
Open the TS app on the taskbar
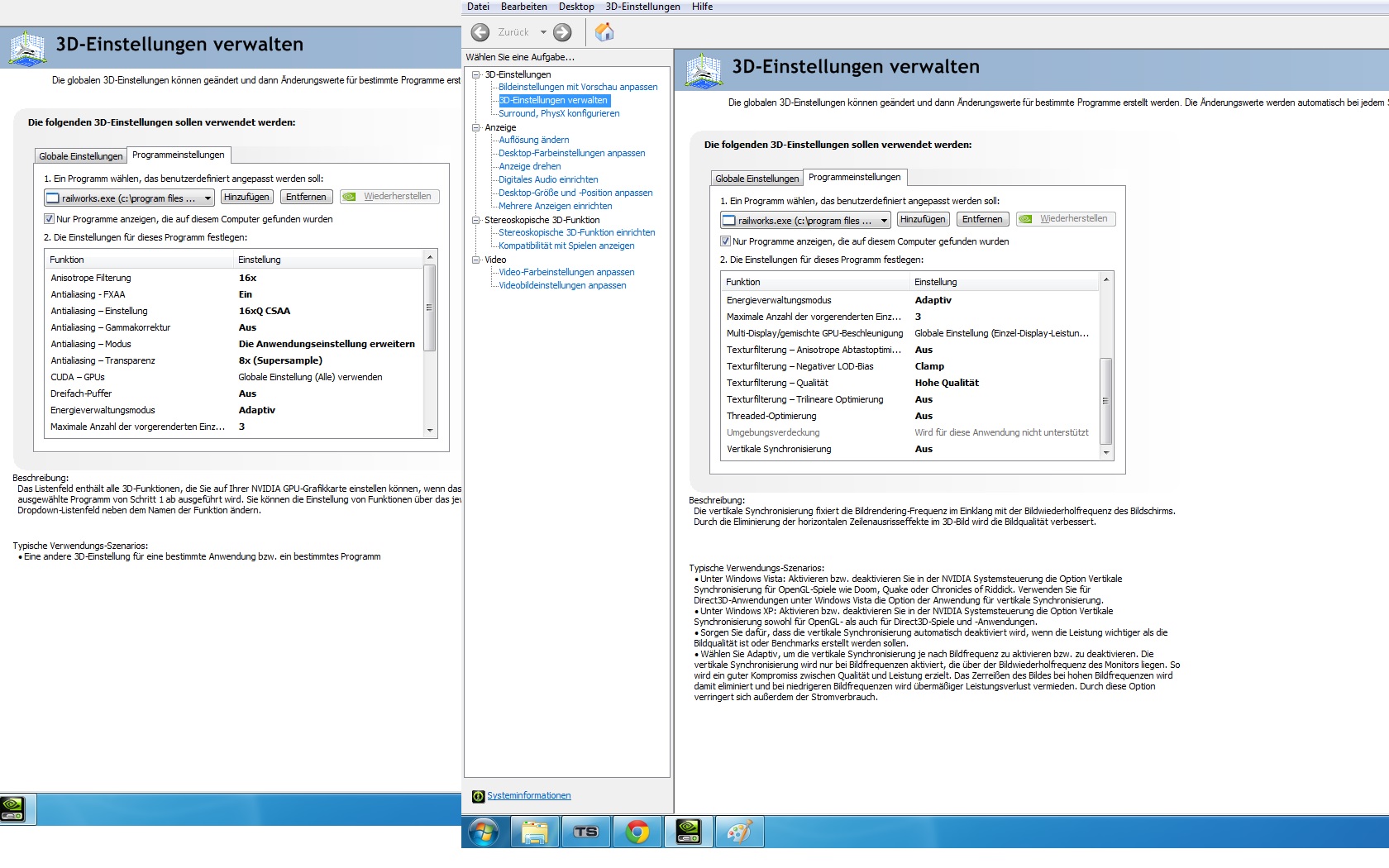point(585,832)
